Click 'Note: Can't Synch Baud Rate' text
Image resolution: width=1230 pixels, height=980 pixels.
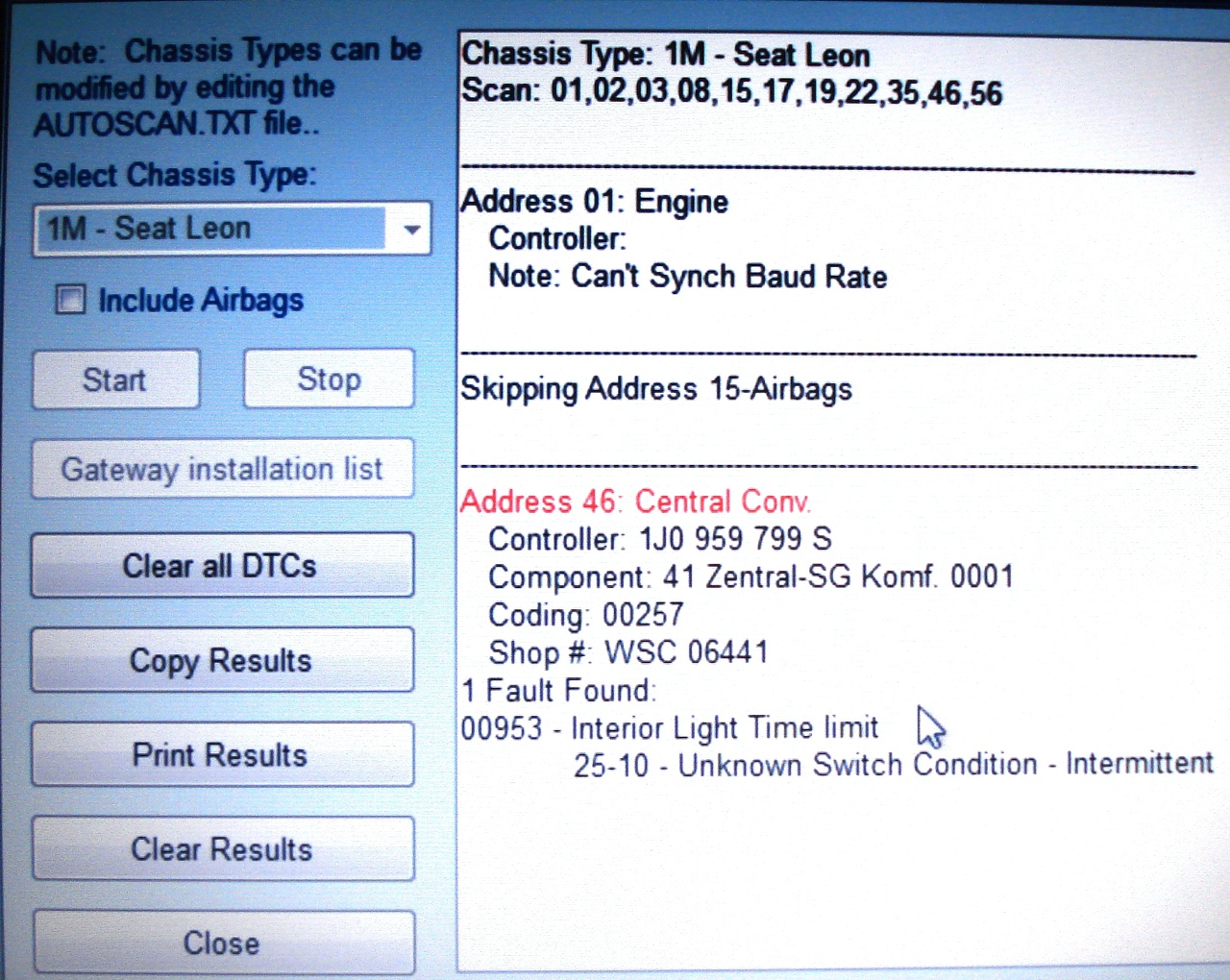[x=688, y=277]
